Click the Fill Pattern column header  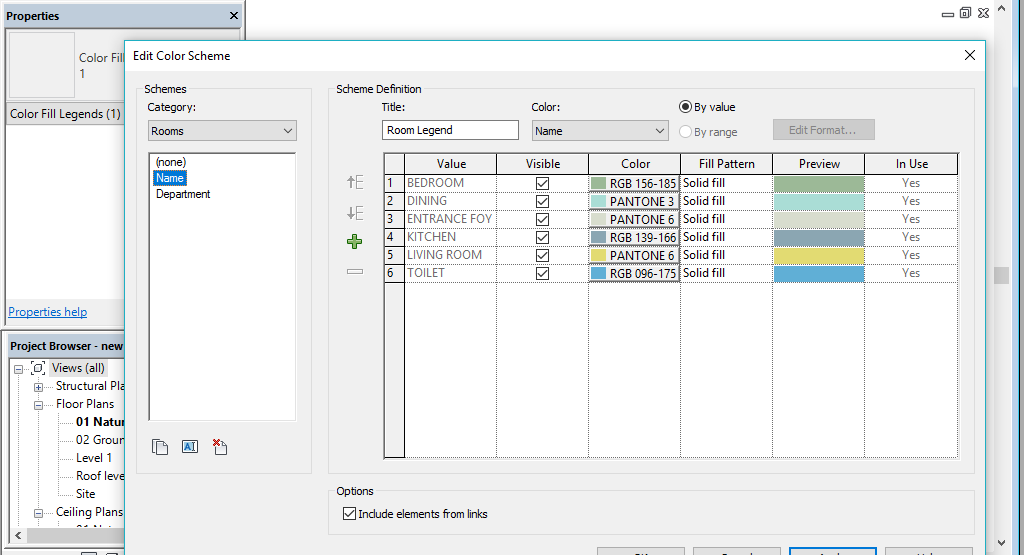point(726,163)
